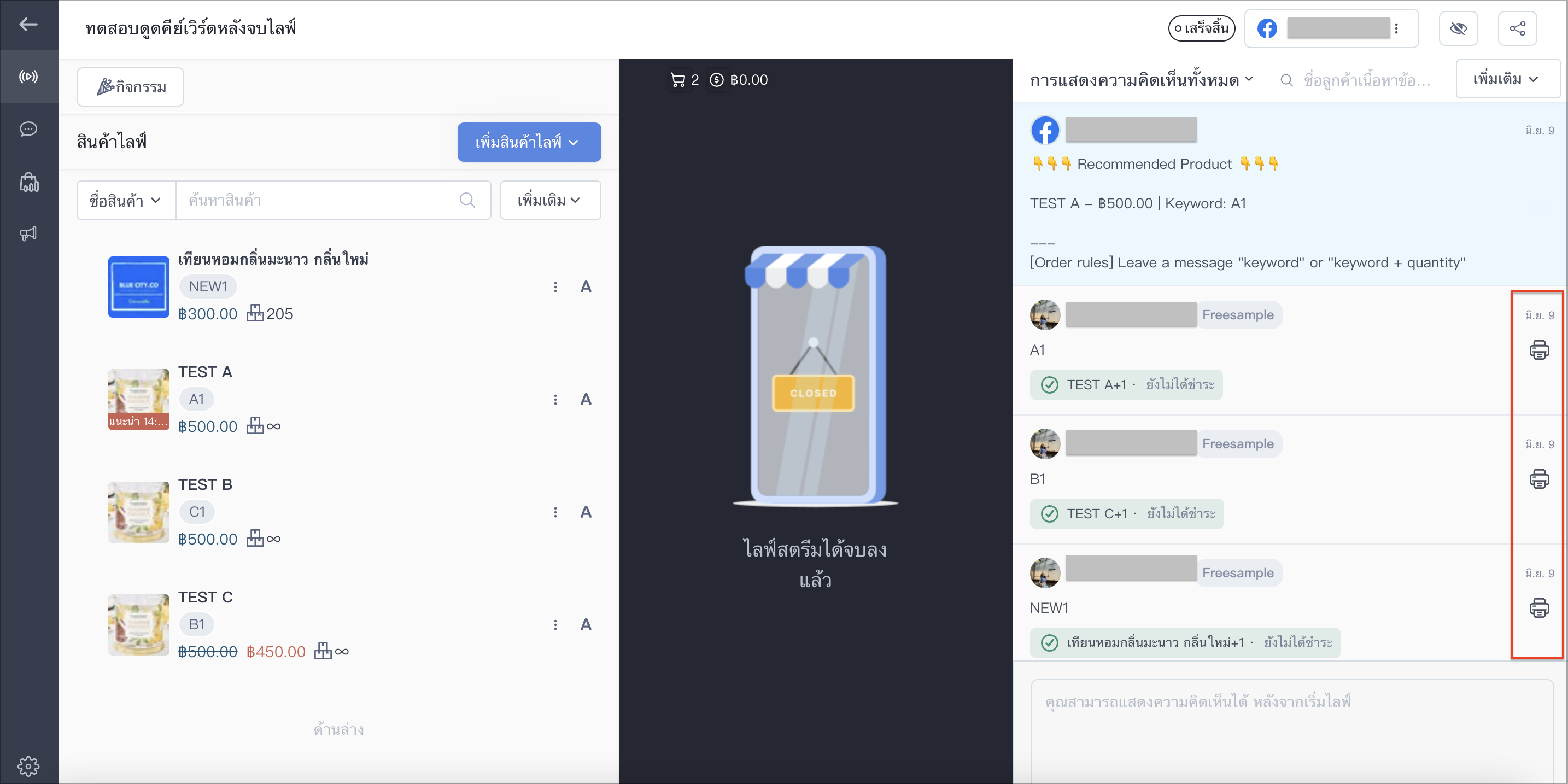The image size is (1568, 784).
Task: Open the all comments filter dropdown
Action: coord(1142,80)
